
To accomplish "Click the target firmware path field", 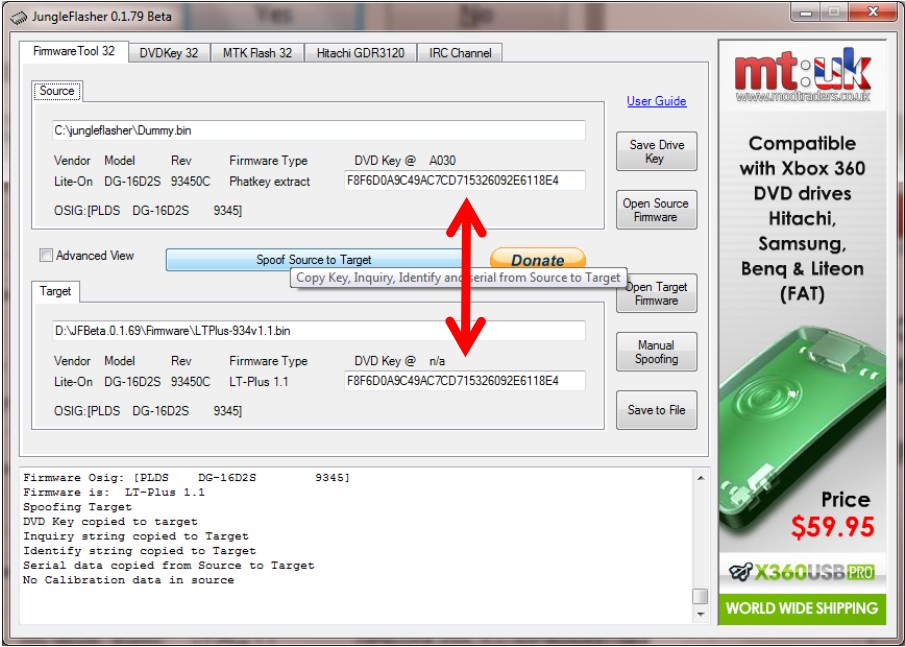I will (x=319, y=331).
